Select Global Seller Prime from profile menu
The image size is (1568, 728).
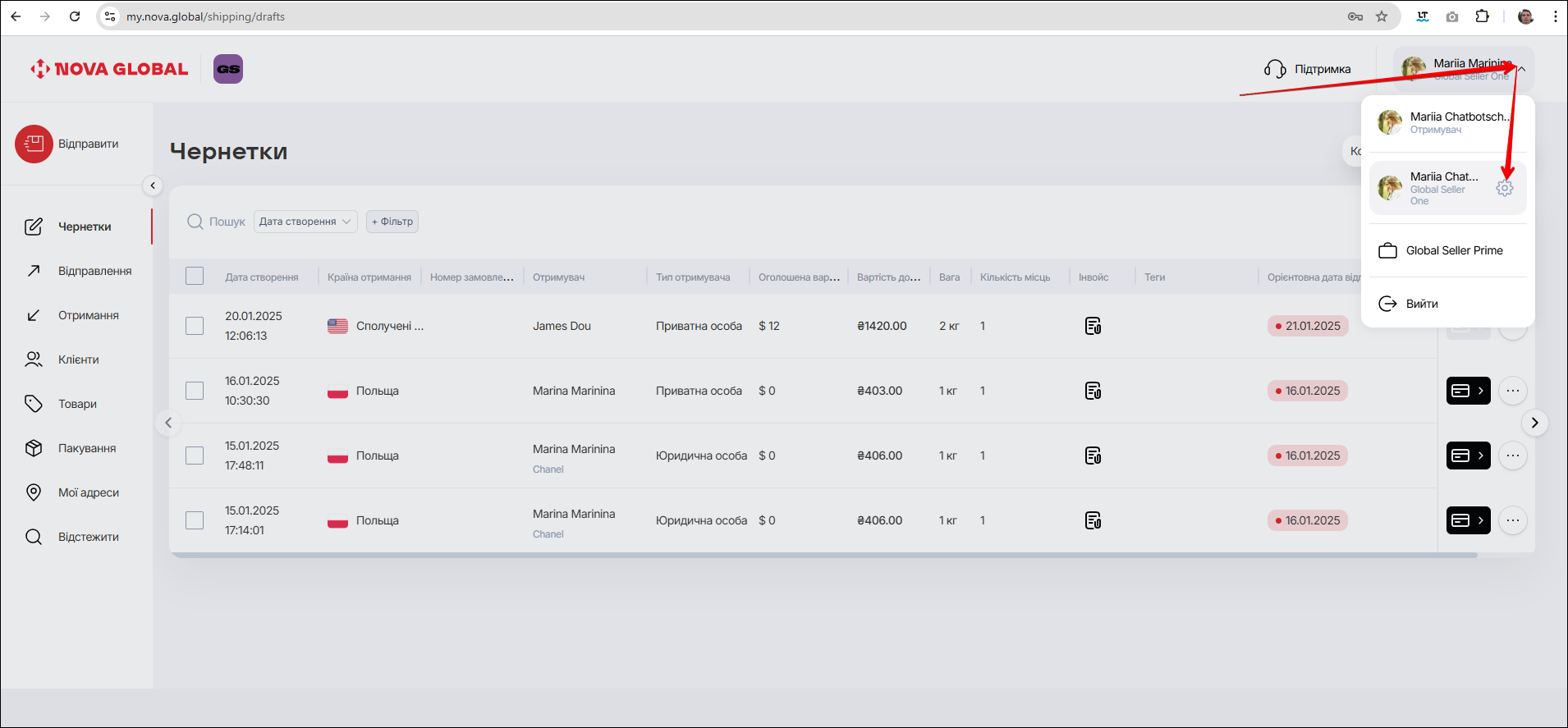(x=1453, y=251)
